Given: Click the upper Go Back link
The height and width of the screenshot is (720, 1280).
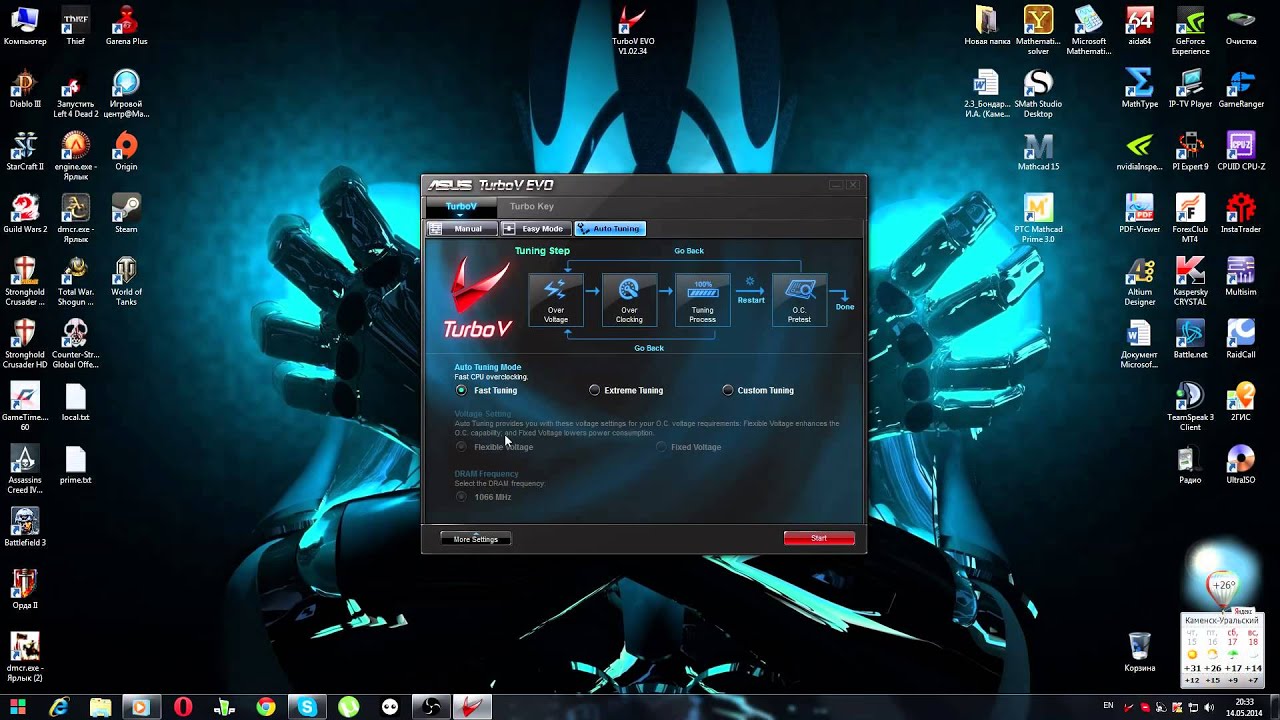Looking at the screenshot, I should (x=689, y=251).
